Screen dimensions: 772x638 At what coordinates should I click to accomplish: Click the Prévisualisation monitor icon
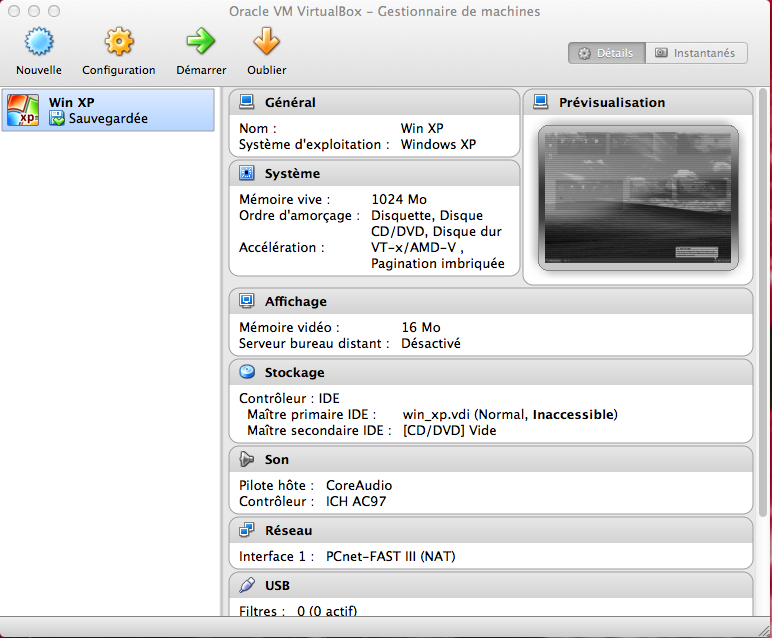(541, 102)
